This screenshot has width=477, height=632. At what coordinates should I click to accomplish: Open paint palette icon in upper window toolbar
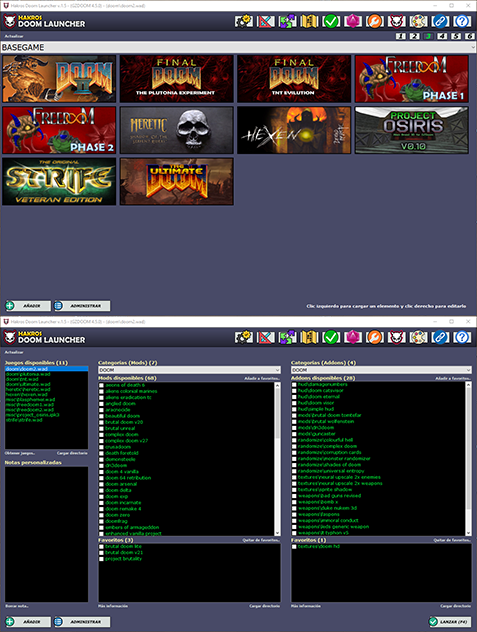418,21
